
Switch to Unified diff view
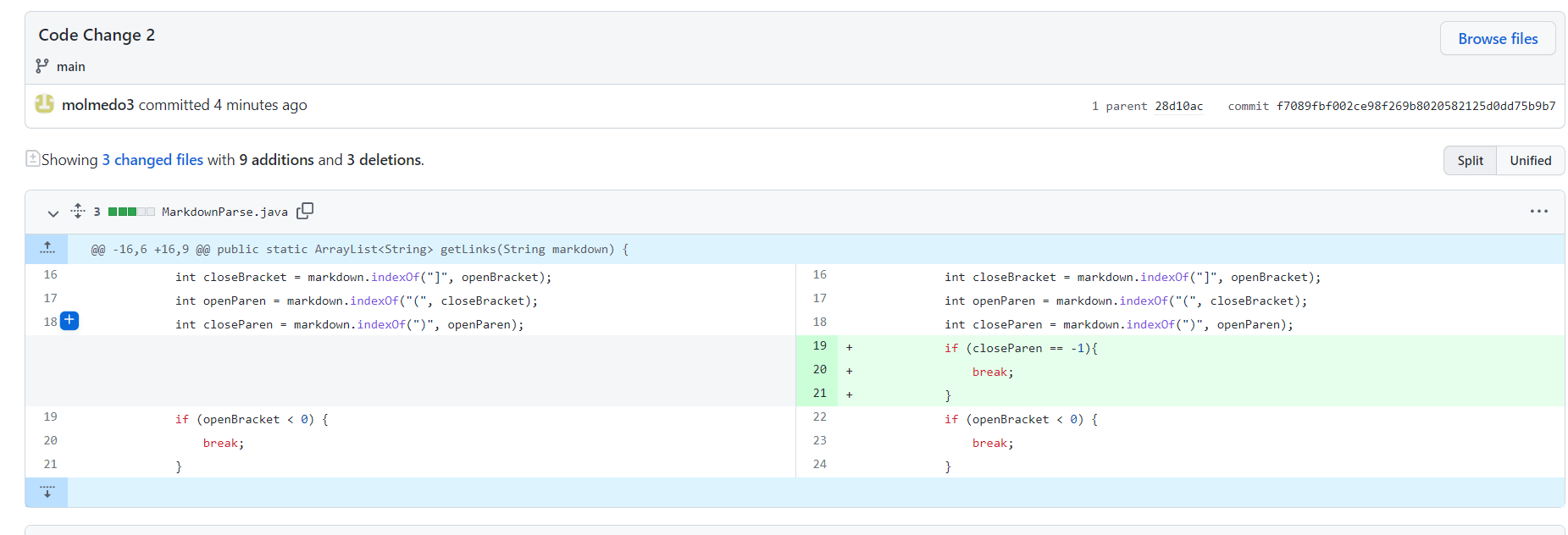click(1530, 161)
